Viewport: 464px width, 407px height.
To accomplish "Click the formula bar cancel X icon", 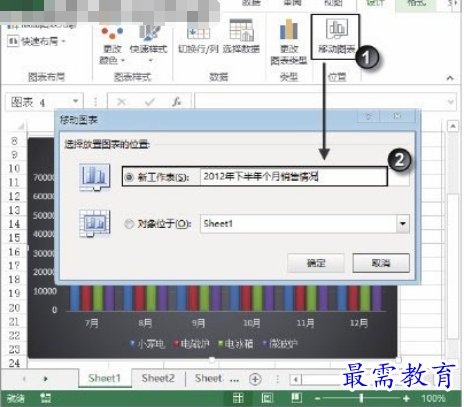I will click(x=122, y=102).
